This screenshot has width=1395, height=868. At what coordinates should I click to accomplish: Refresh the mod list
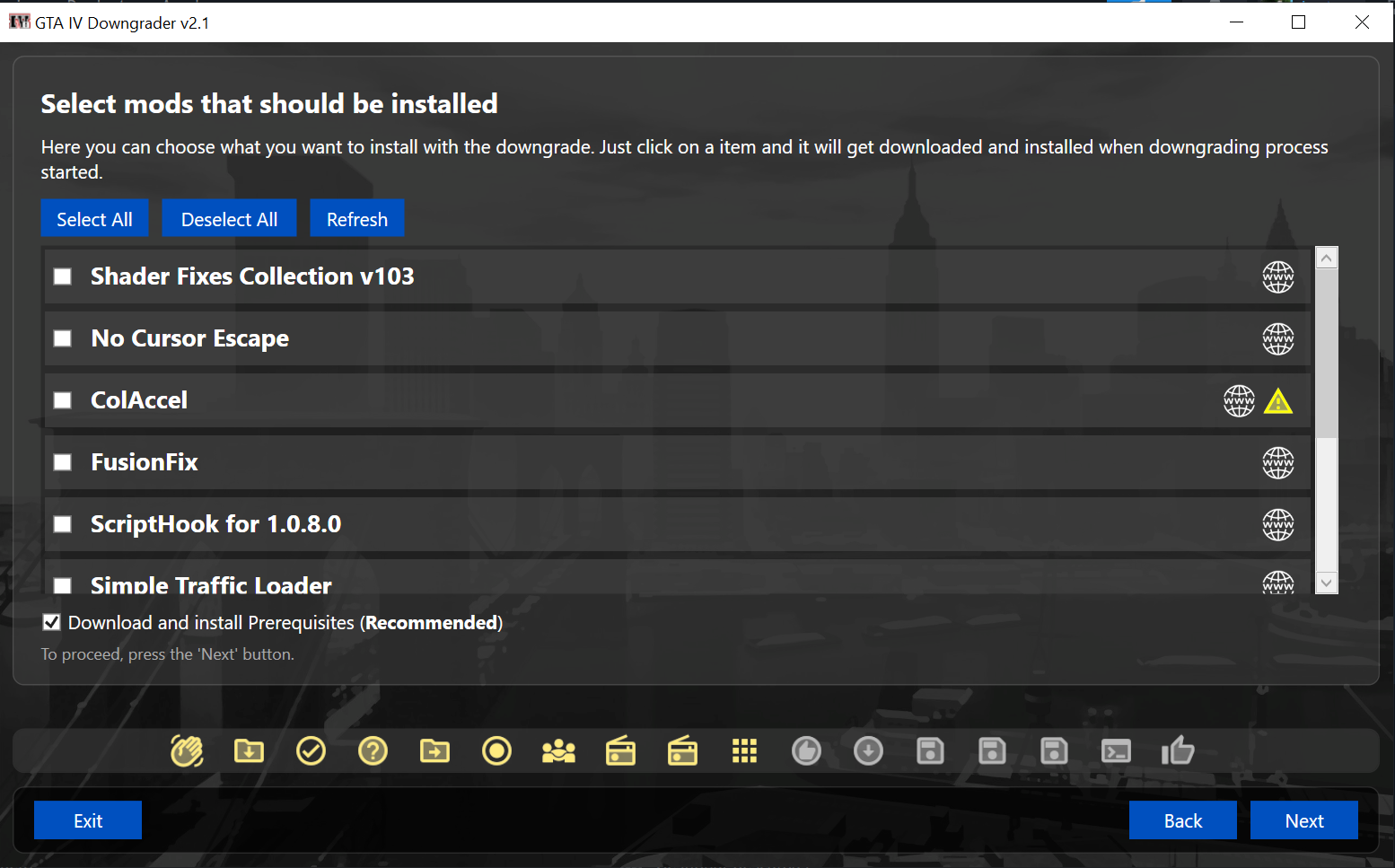pyautogui.click(x=357, y=218)
